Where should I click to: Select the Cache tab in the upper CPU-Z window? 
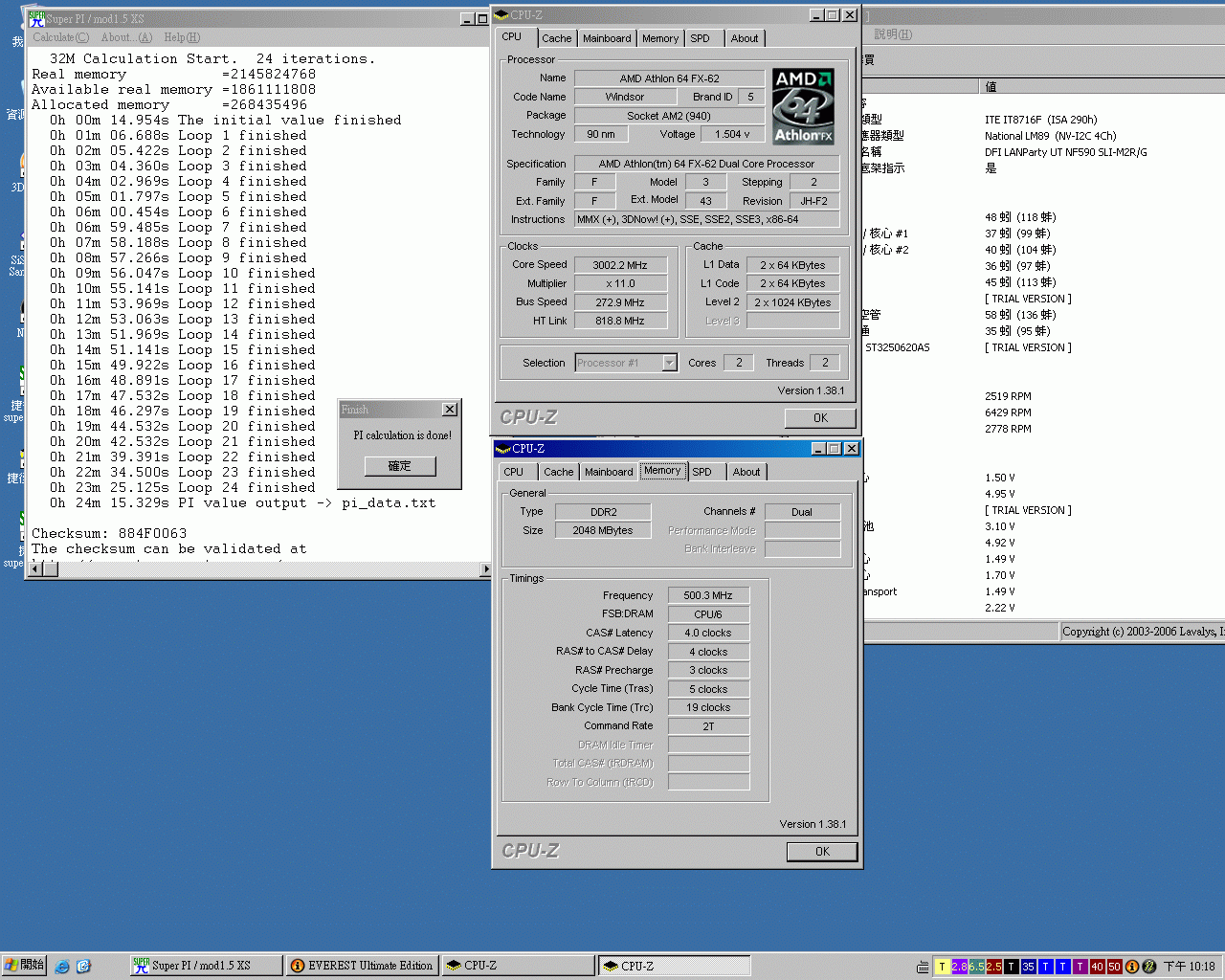(x=556, y=38)
